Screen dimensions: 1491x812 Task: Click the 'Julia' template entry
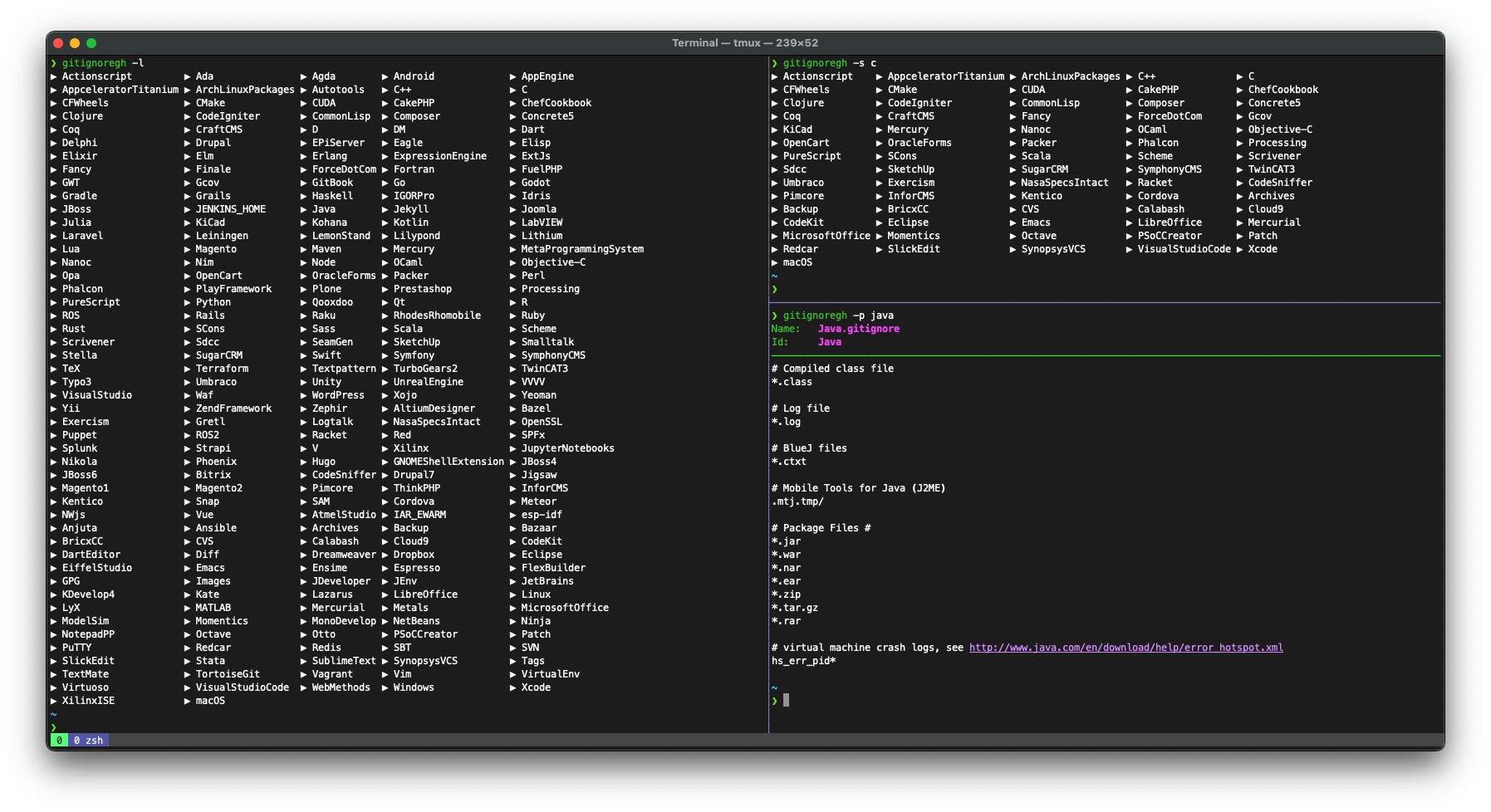tap(76, 223)
